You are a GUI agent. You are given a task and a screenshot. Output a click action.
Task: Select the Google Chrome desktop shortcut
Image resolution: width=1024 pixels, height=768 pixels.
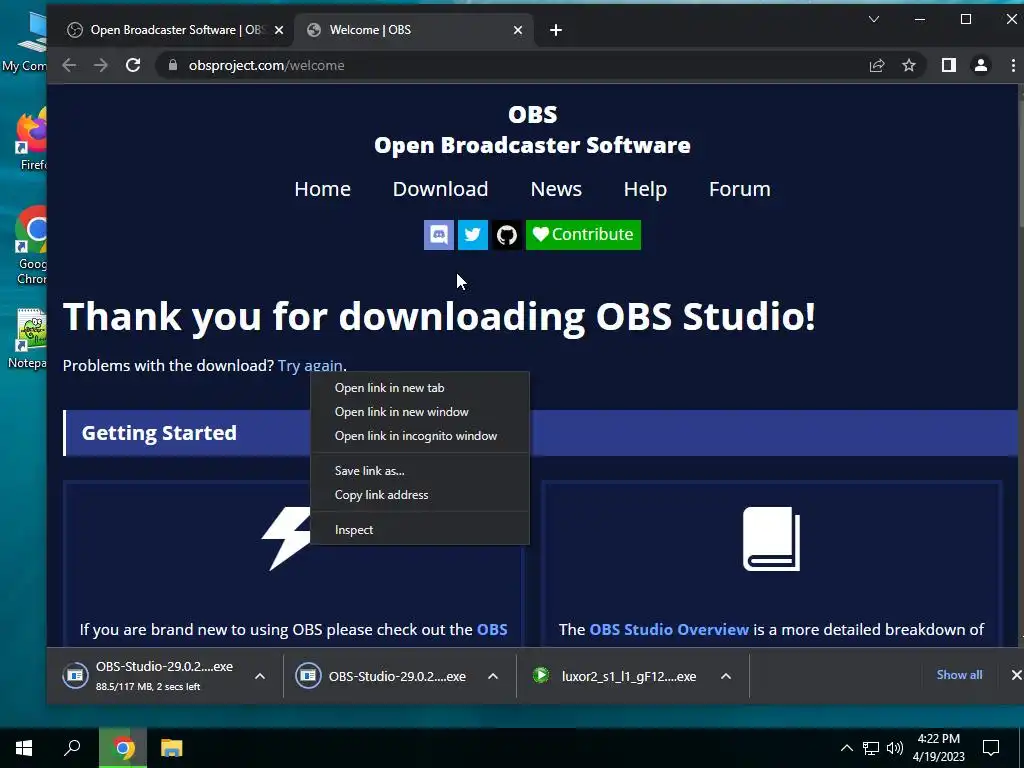pos(31,247)
